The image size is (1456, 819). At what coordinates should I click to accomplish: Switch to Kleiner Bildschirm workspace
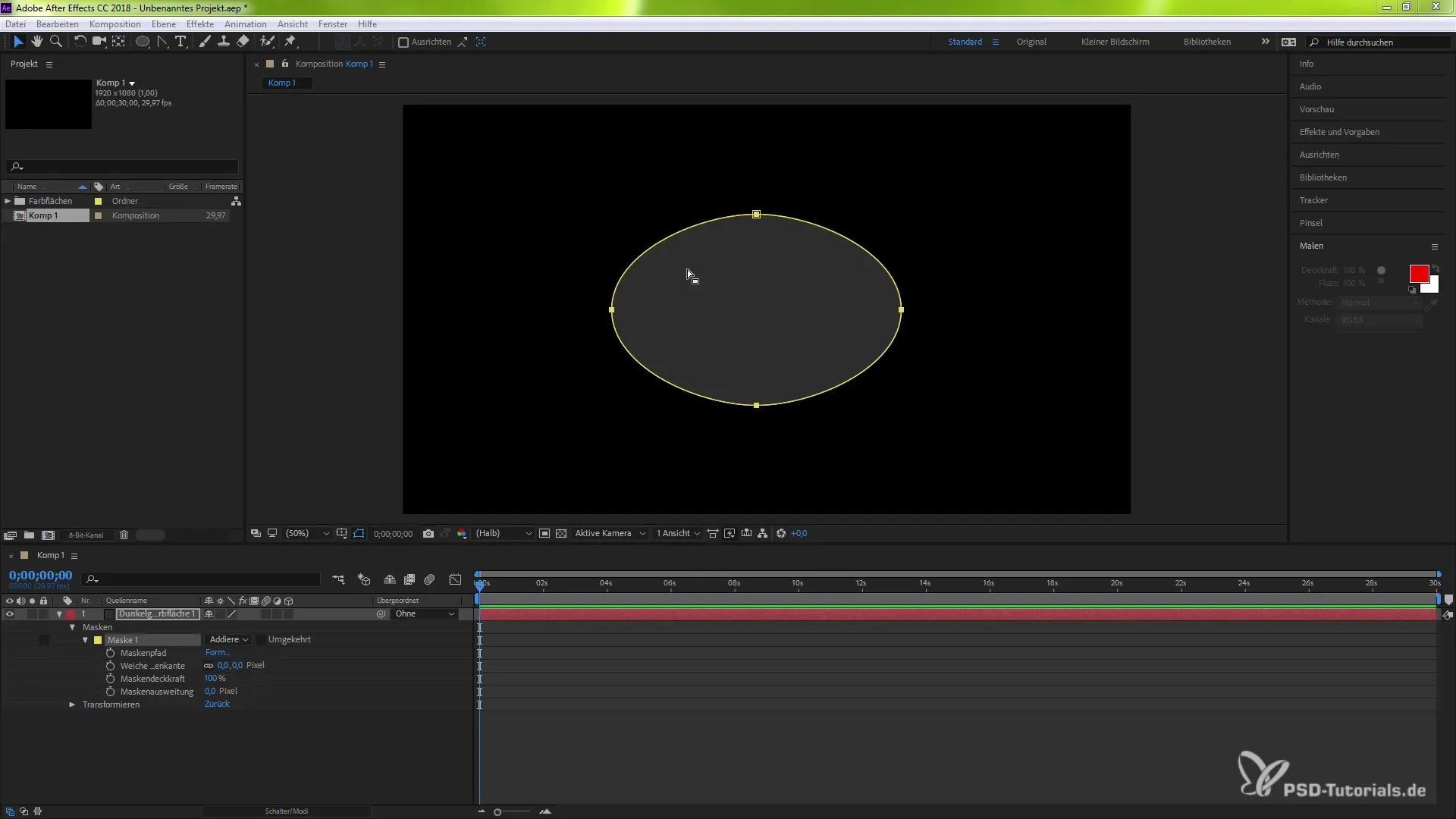[x=1115, y=42]
